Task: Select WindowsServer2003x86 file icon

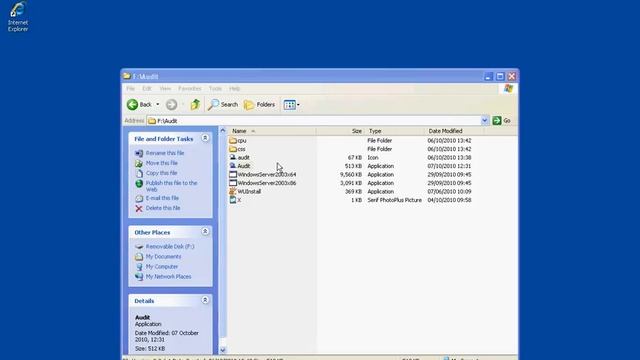Action: (x=233, y=183)
